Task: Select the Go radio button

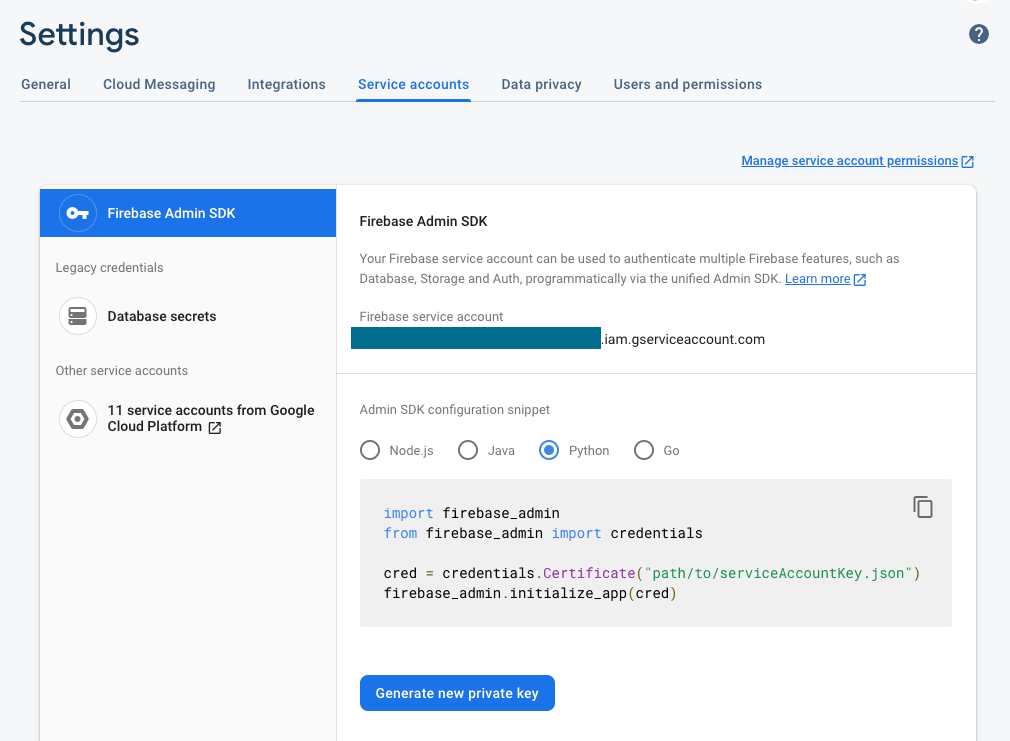Action: click(643, 450)
